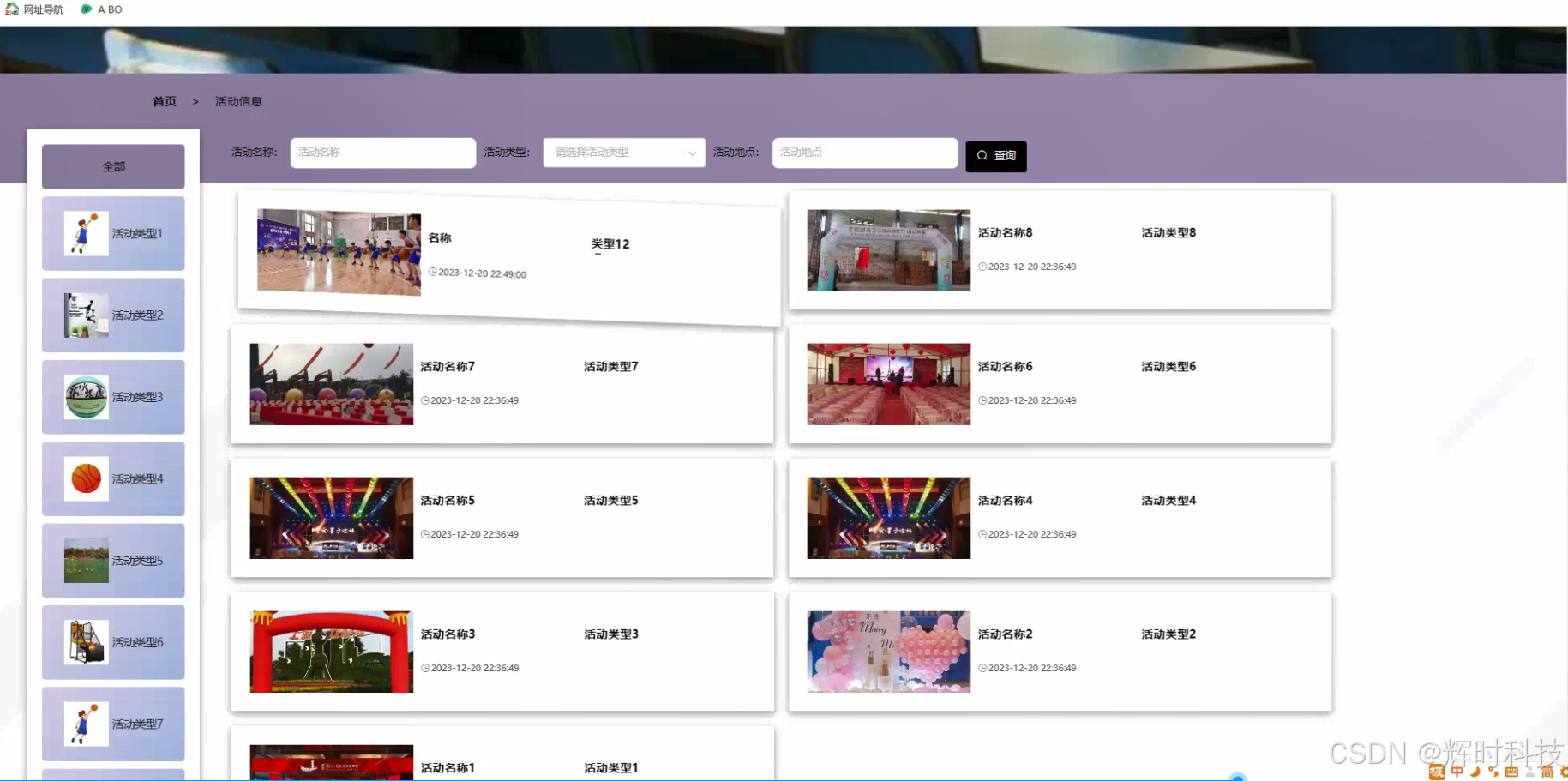Click the 活动类型3 label on card
The height and width of the screenshot is (781, 1568).
click(x=611, y=634)
